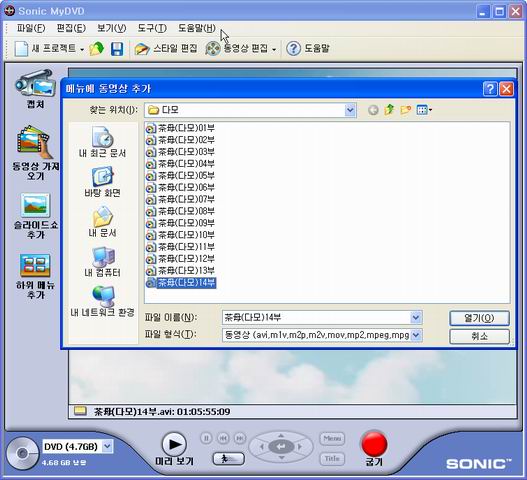527x480 pixels.
Task: Click the pause playback button
Action: tap(206, 438)
